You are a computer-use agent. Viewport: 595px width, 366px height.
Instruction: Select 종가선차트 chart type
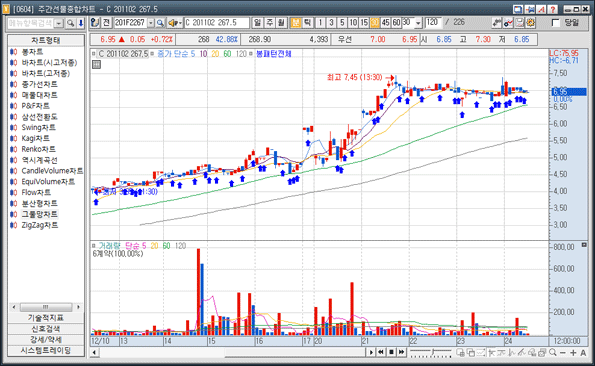[39, 84]
